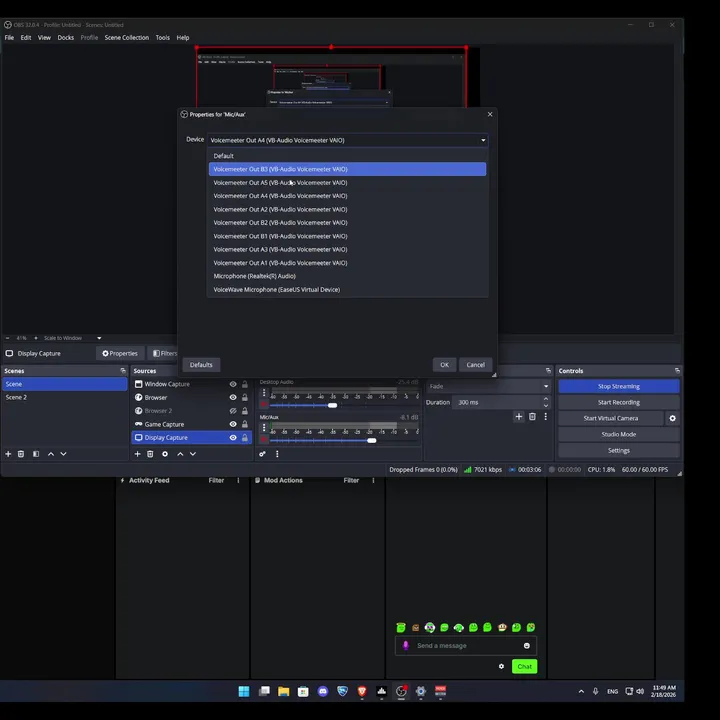Image resolution: width=720 pixels, height=720 pixels.
Task: Choose Voicemeeter Out A5 device option
Action: [x=347, y=182]
